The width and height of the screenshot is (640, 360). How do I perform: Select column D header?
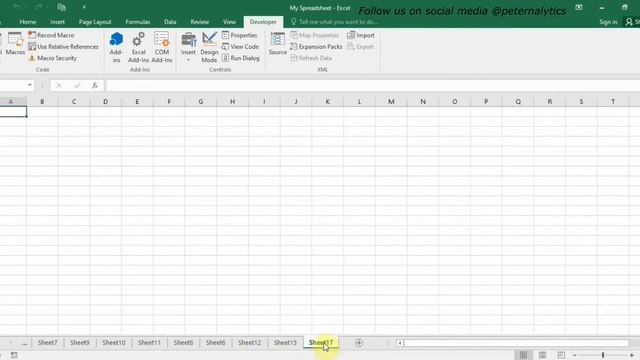click(105, 102)
